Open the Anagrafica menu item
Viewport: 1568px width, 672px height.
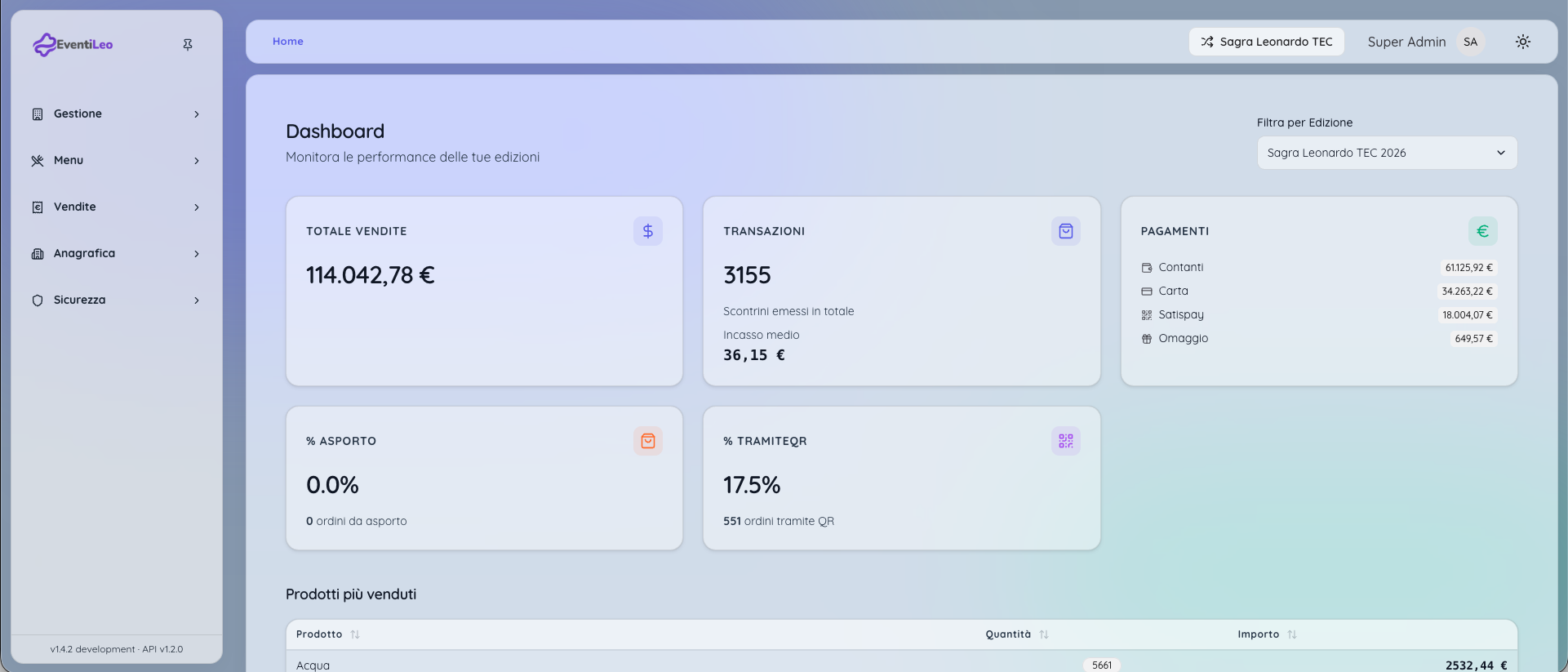117,254
